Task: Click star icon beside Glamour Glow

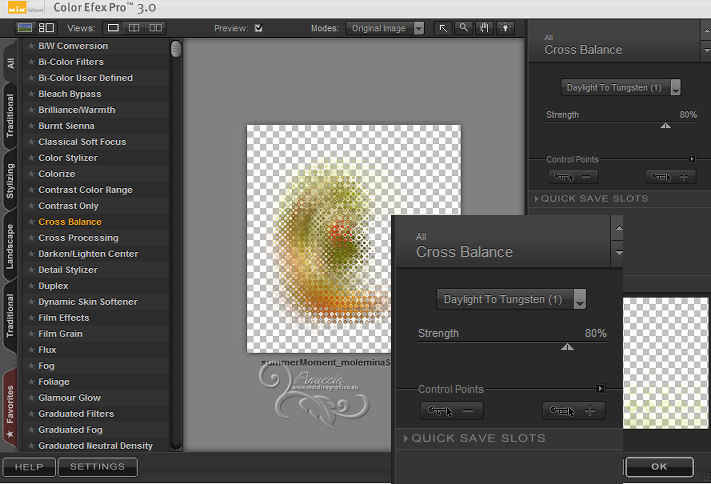Action: (31, 398)
